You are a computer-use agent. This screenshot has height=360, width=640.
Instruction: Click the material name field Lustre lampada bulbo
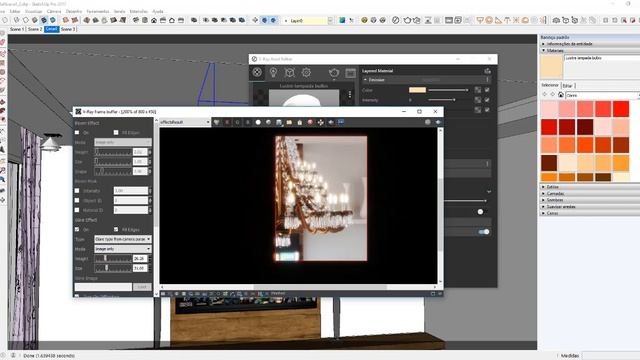point(602,58)
